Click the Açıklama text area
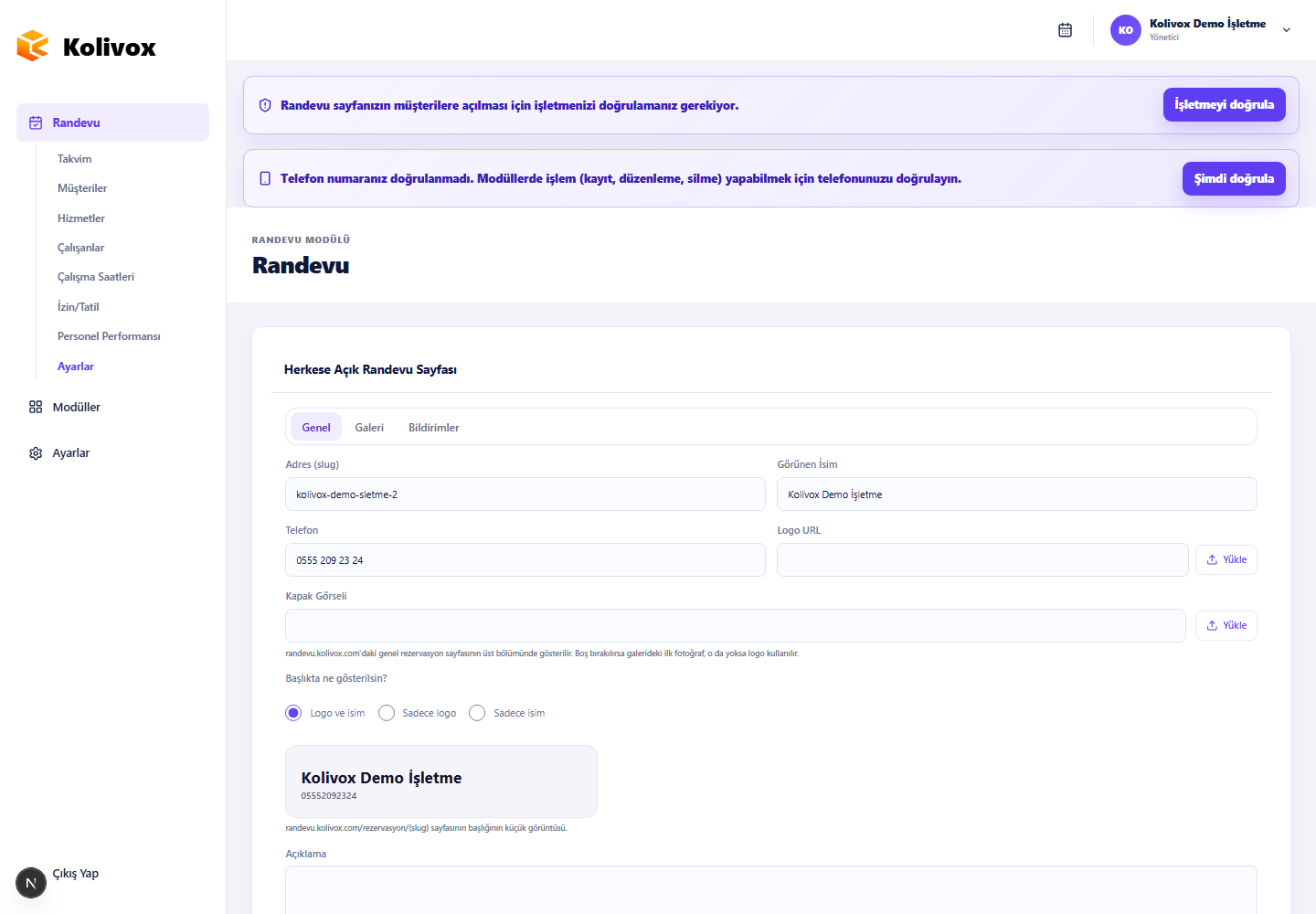Image resolution: width=1316 pixels, height=914 pixels. point(771,890)
